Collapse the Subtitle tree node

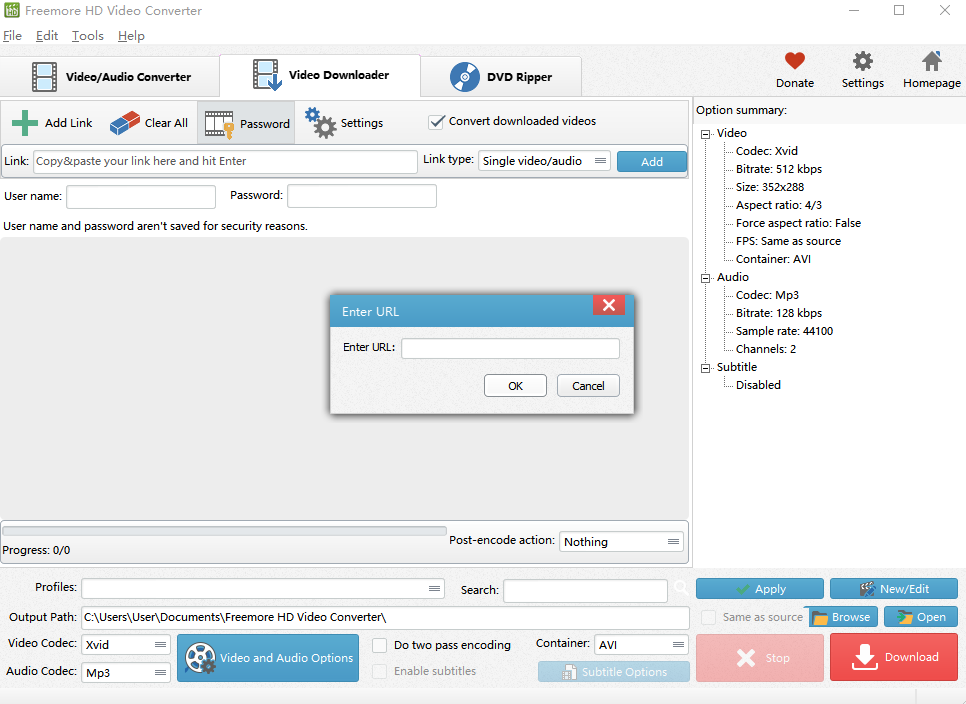[x=705, y=368]
